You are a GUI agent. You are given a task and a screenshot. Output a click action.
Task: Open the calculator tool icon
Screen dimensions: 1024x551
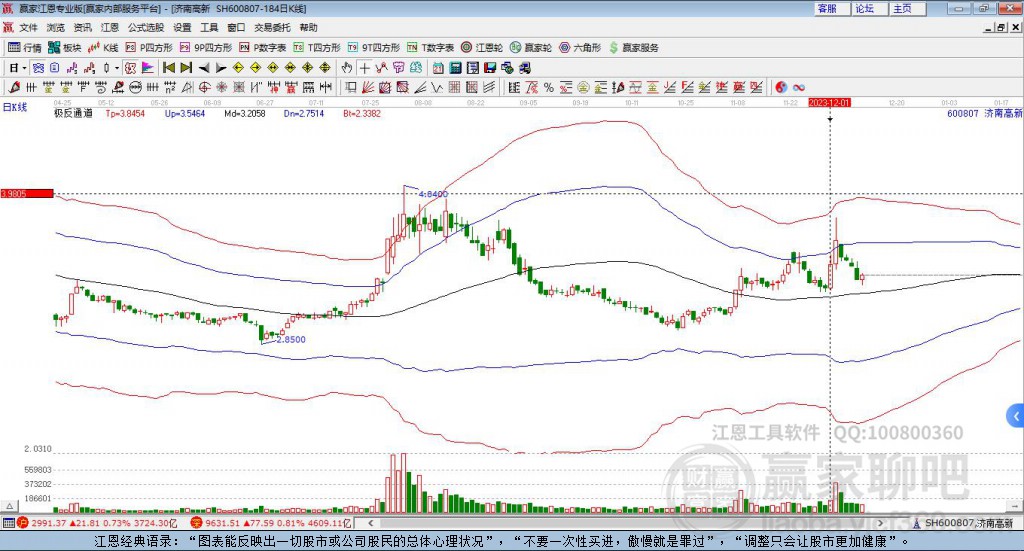tap(456, 68)
